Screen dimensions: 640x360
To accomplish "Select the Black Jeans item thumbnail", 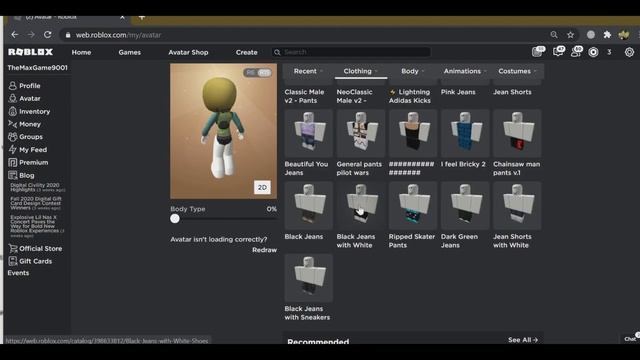I will (x=309, y=206).
